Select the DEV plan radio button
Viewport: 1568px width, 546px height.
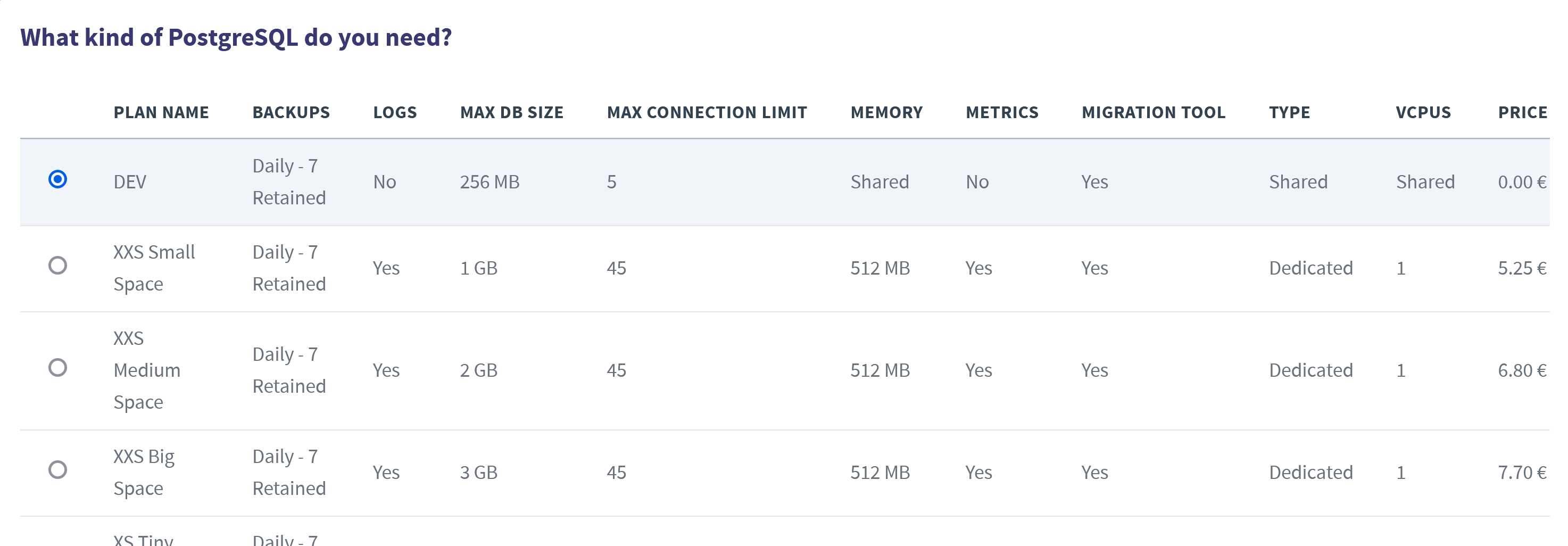pyautogui.click(x=58, y=179)
